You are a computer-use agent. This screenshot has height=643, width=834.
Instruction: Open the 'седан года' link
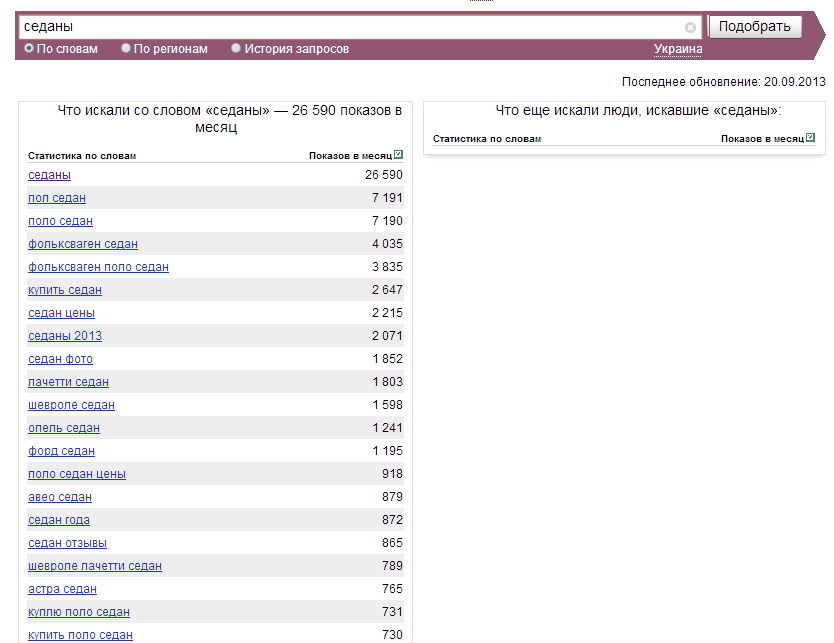point(59,520)
